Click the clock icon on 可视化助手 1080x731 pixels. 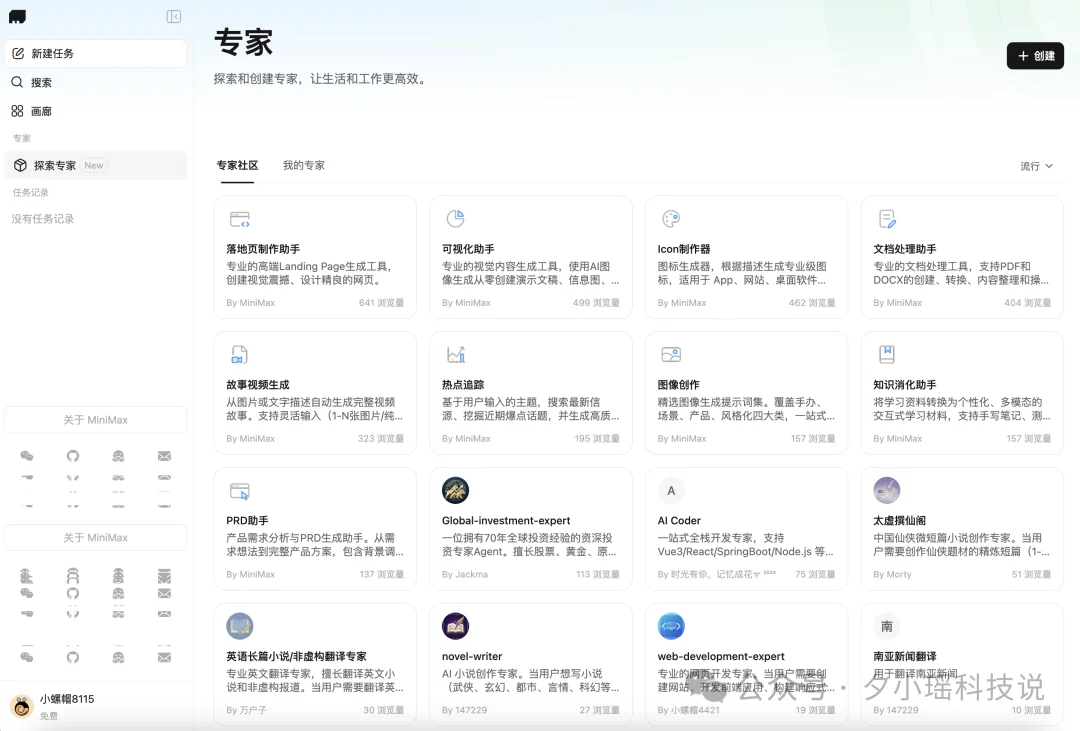pos(455,218)
